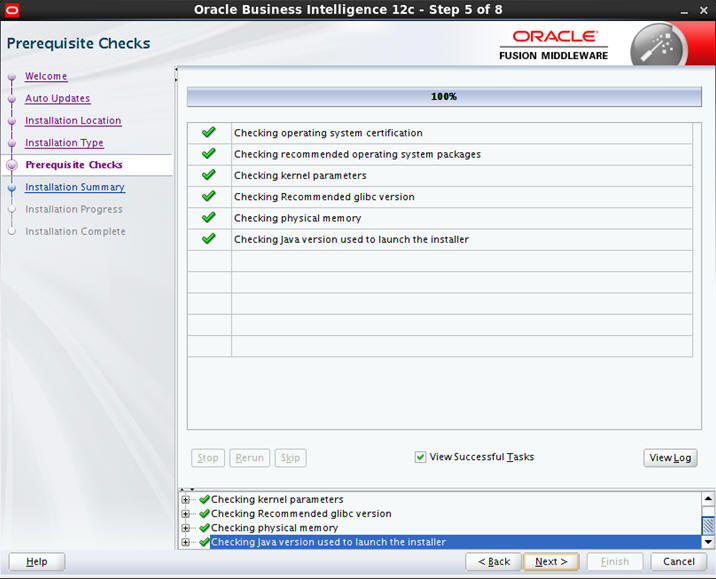Select row 'Checking operating system certification'

(x=440, y=133)
